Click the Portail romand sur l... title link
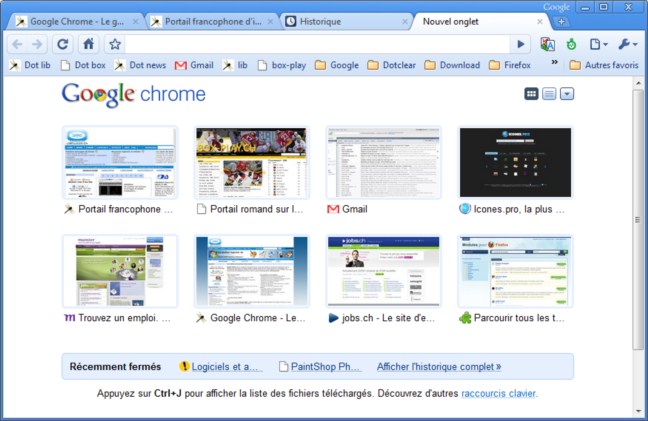Viewport: 648px width, 421px height. 257,209
